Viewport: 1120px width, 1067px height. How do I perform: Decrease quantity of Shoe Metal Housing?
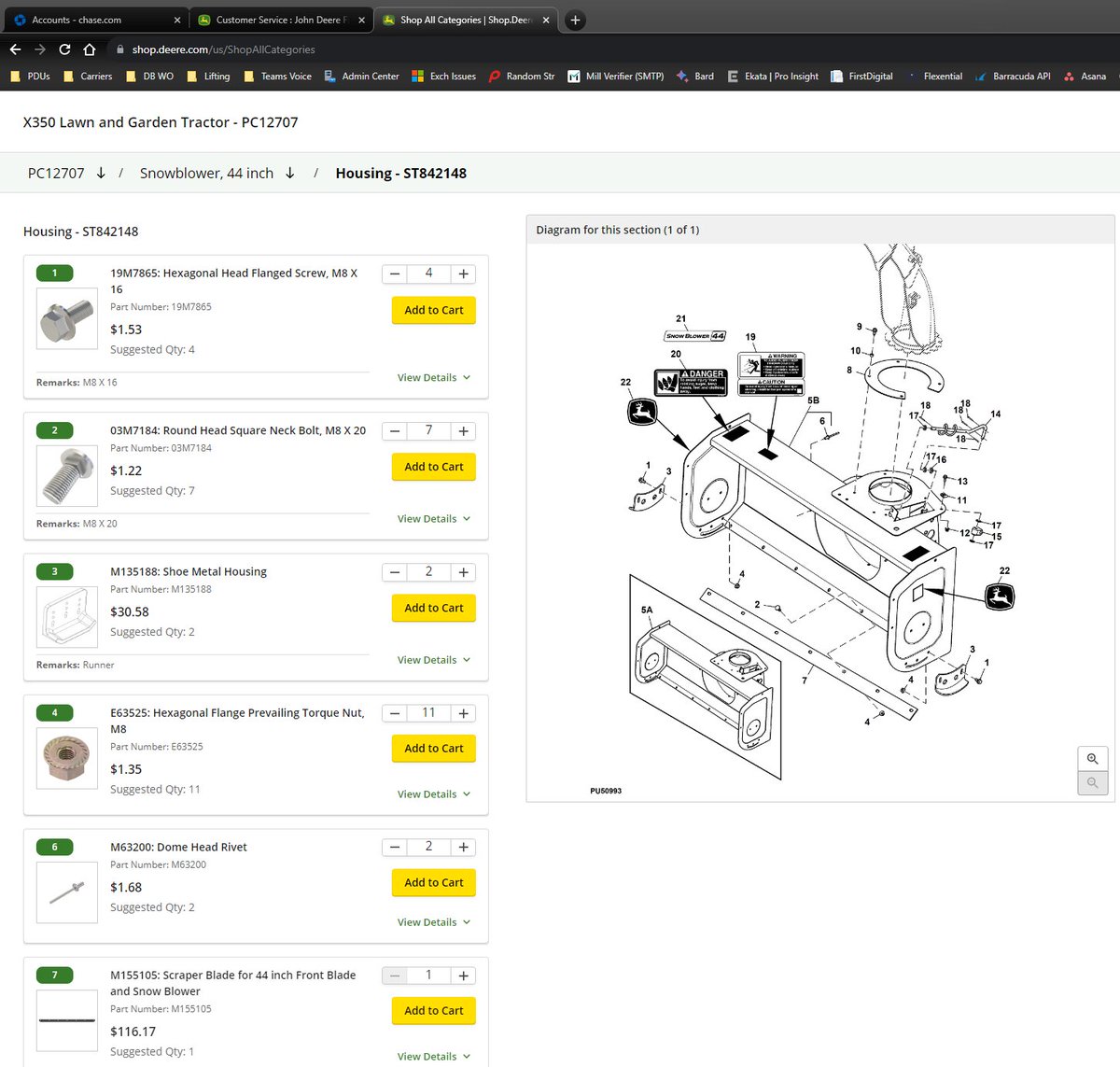click(395, 572)
